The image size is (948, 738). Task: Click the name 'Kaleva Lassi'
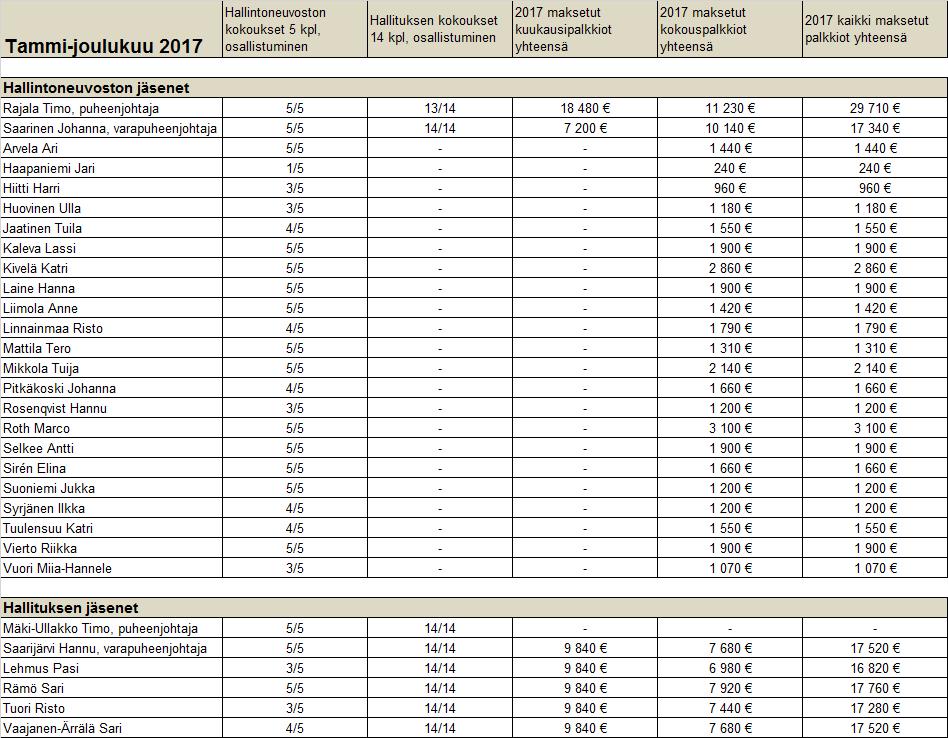[x=39, y=248]
